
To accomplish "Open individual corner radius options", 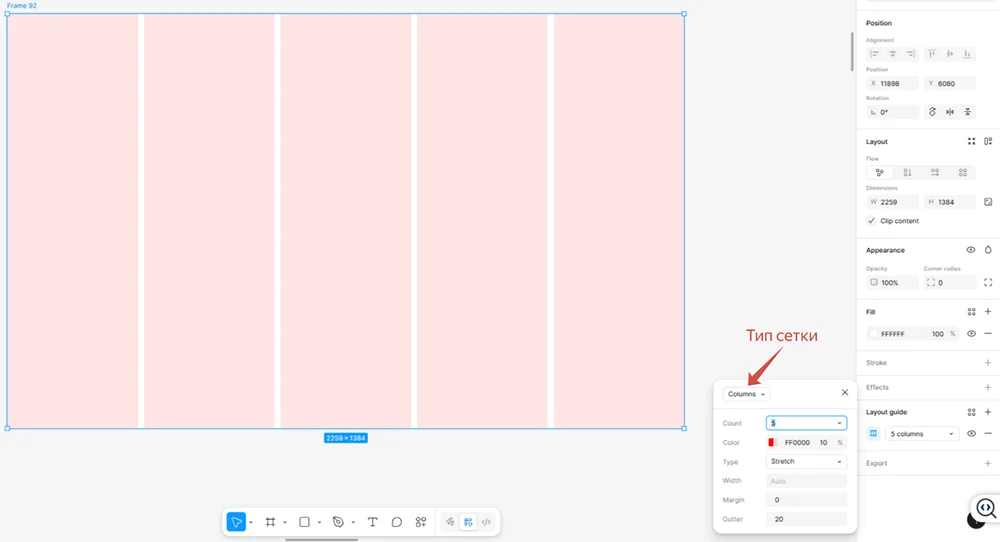I will pyautogui.click(x=988, y=282).
